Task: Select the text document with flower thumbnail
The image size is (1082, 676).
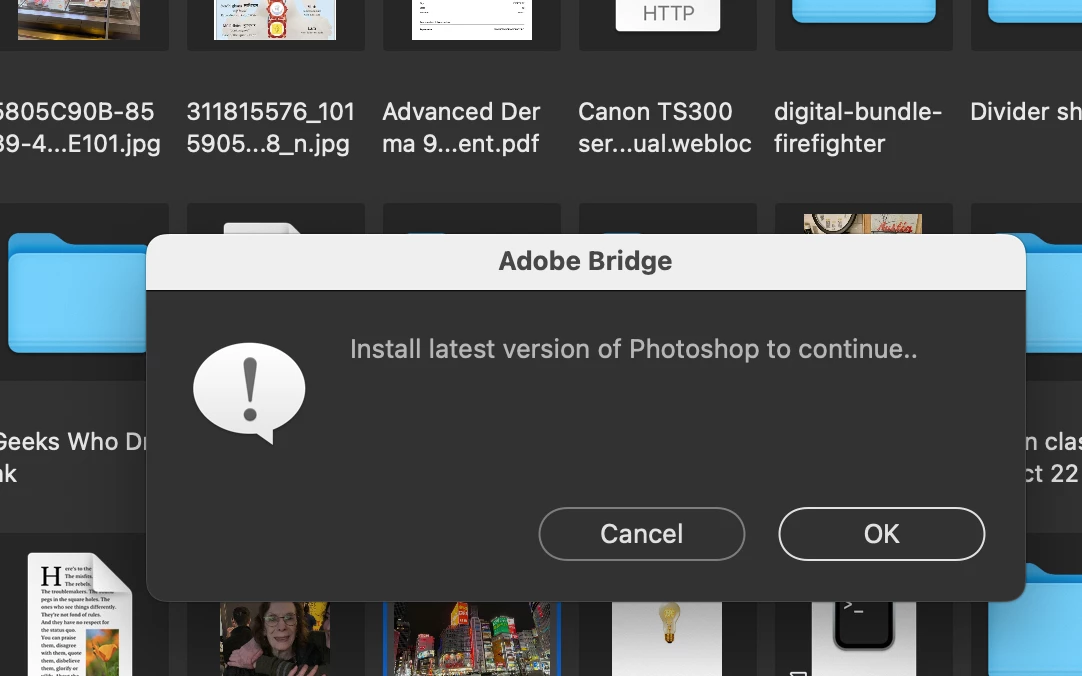Action: (x=79, y=614)
